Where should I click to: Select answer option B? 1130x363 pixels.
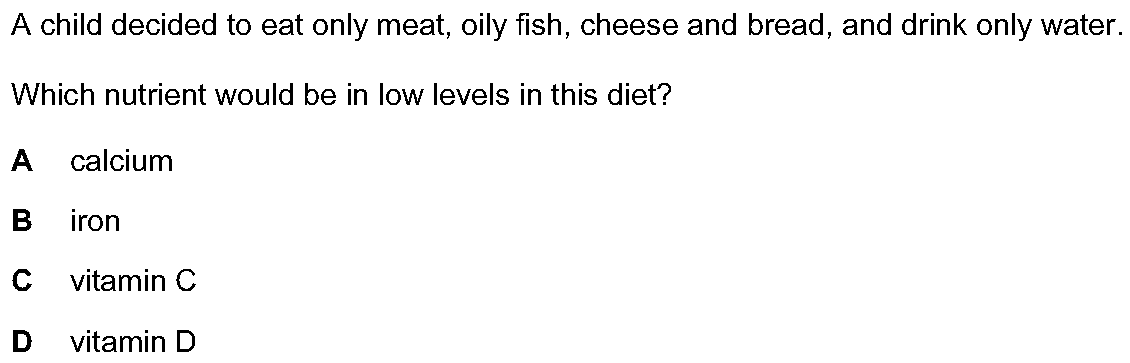pyautogui.click(x=22, y=222)
